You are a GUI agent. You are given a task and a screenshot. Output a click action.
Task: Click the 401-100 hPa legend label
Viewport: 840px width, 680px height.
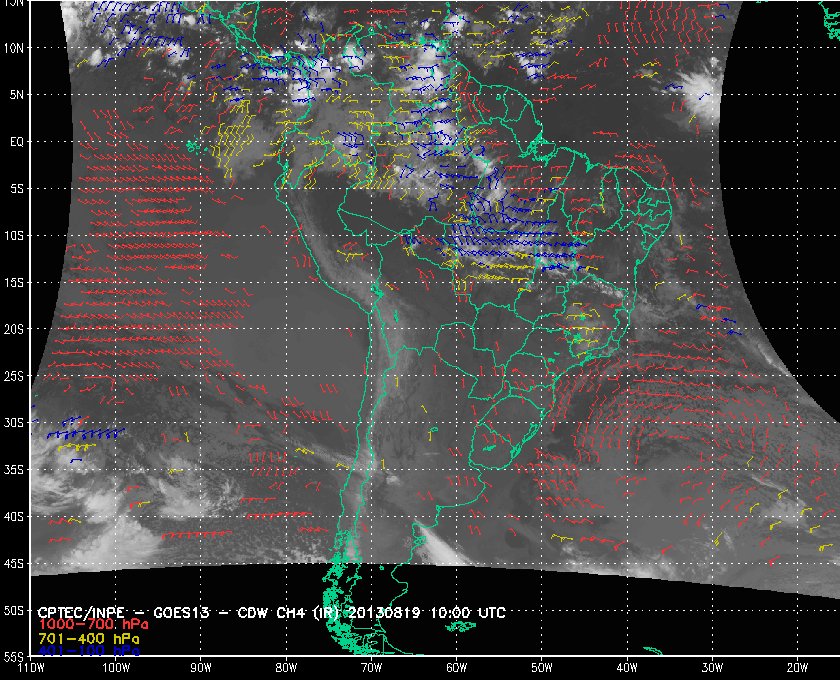tap(89, 651)
